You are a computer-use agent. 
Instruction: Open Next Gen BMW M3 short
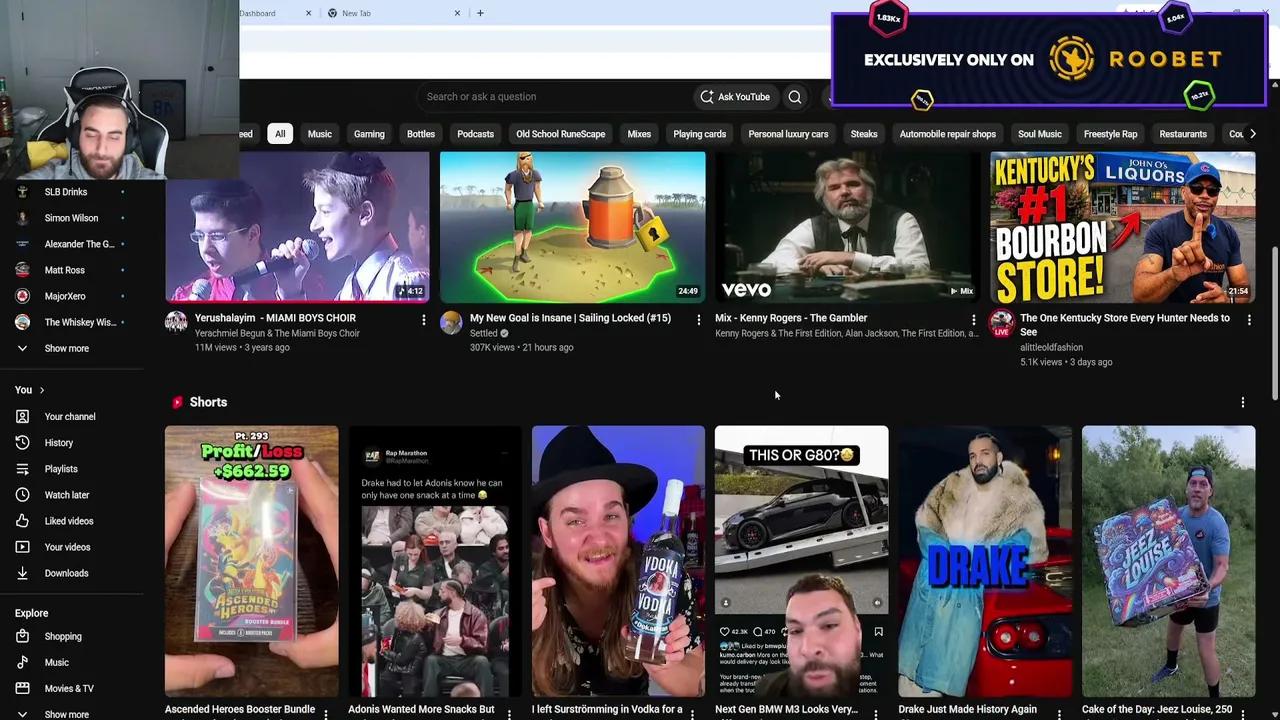pyautogui.click(x=801, y=561)
